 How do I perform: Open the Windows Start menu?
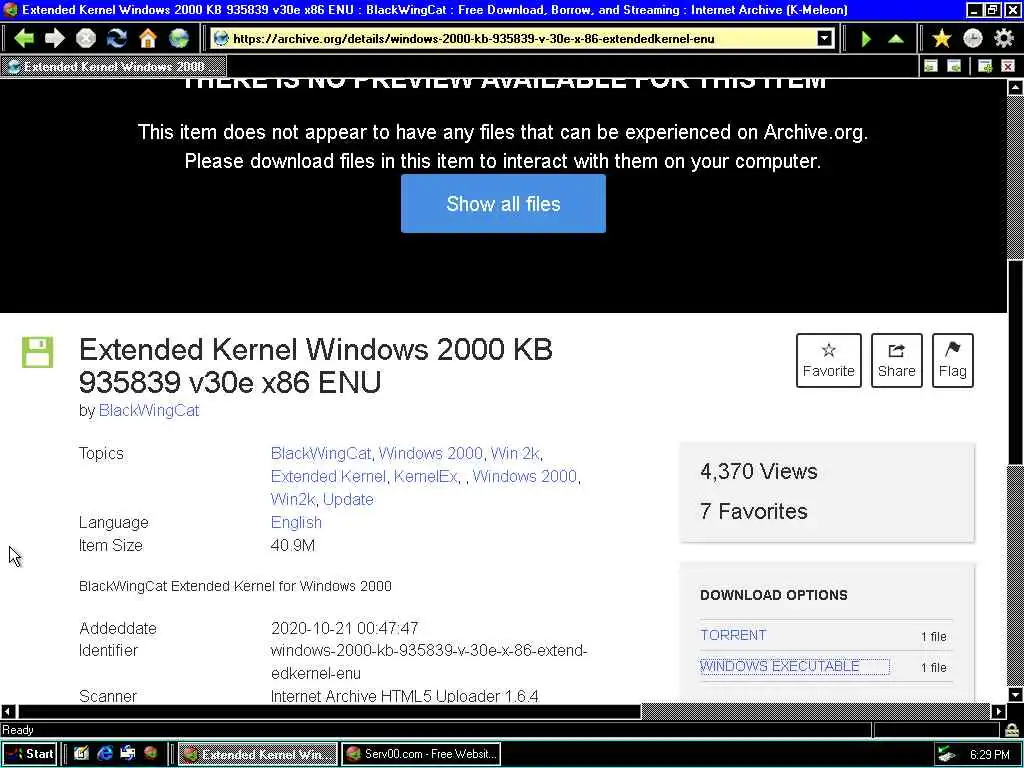(29, 754)
